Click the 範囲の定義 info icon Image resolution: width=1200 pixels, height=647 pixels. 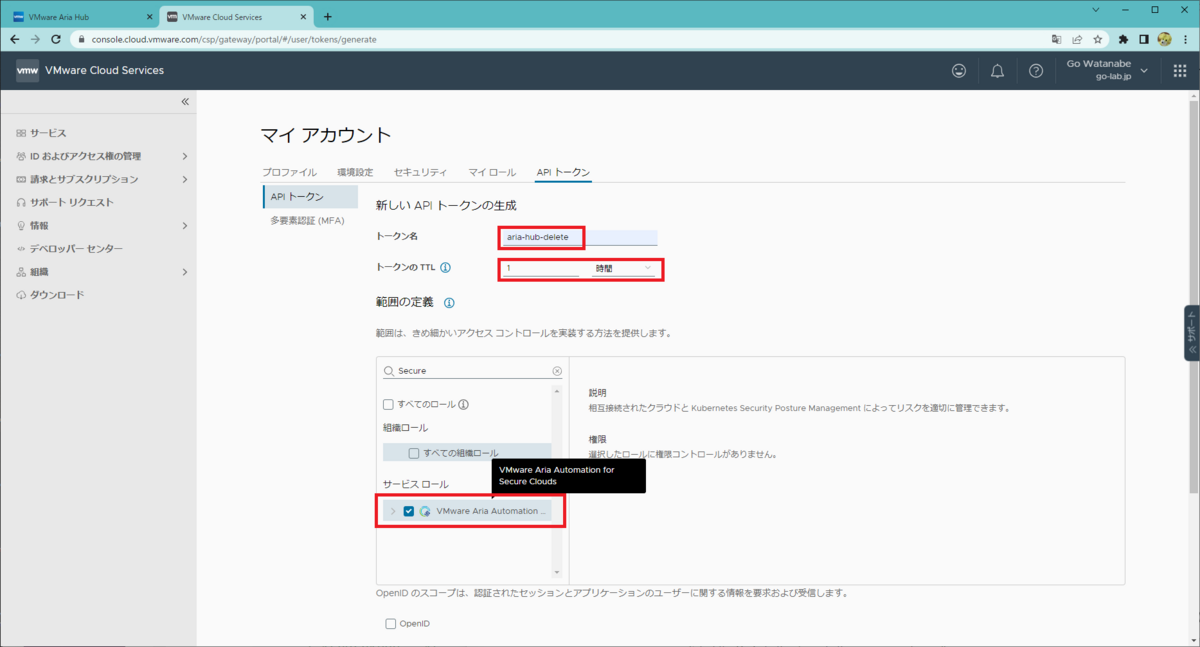pos(449,302)
